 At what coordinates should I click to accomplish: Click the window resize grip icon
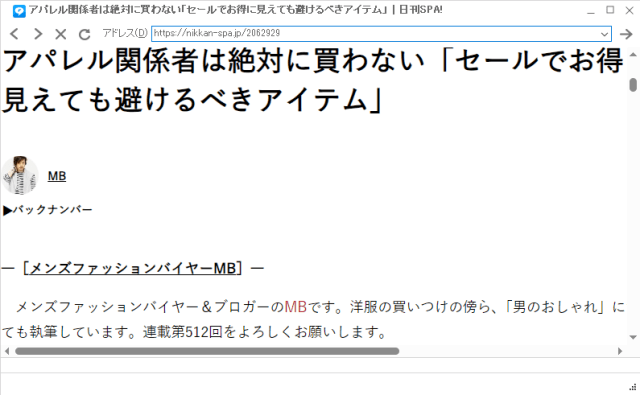click(633, 387)
